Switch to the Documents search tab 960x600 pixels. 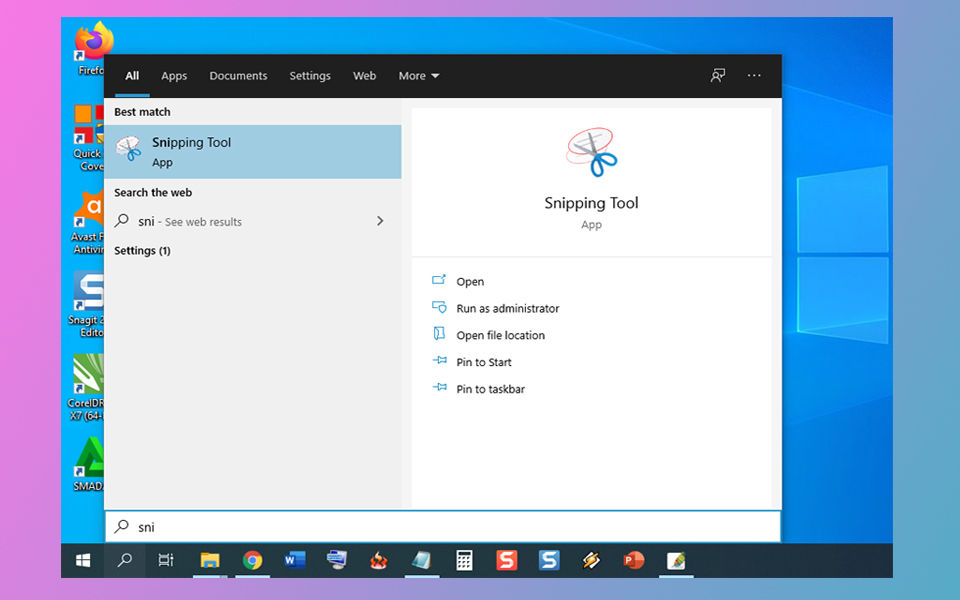click(x=238, y=75)
